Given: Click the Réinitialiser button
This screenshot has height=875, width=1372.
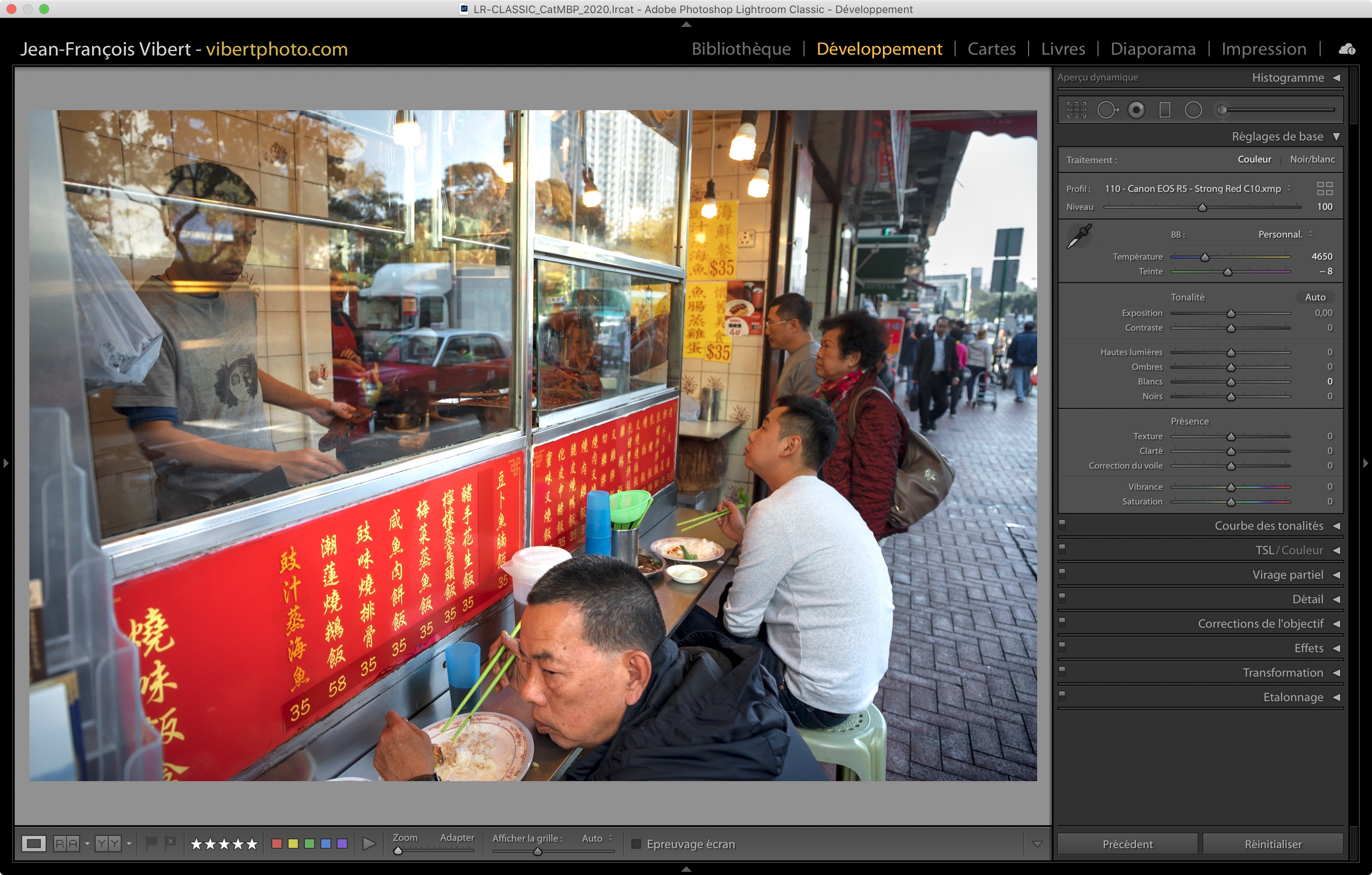Looking at the screenshot, I should [x=1272, y=844].
